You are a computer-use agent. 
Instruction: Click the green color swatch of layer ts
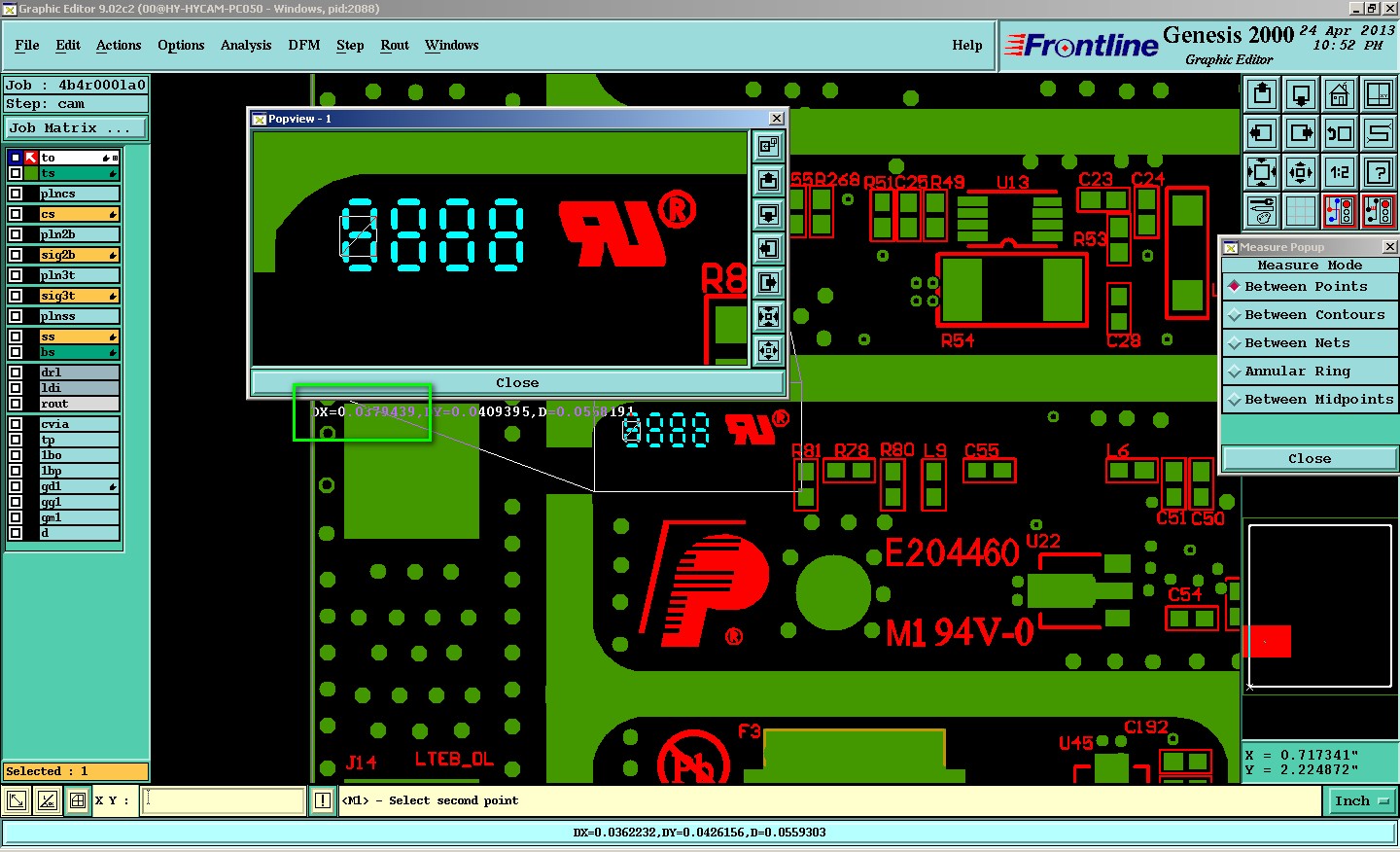tap(31, 173)
